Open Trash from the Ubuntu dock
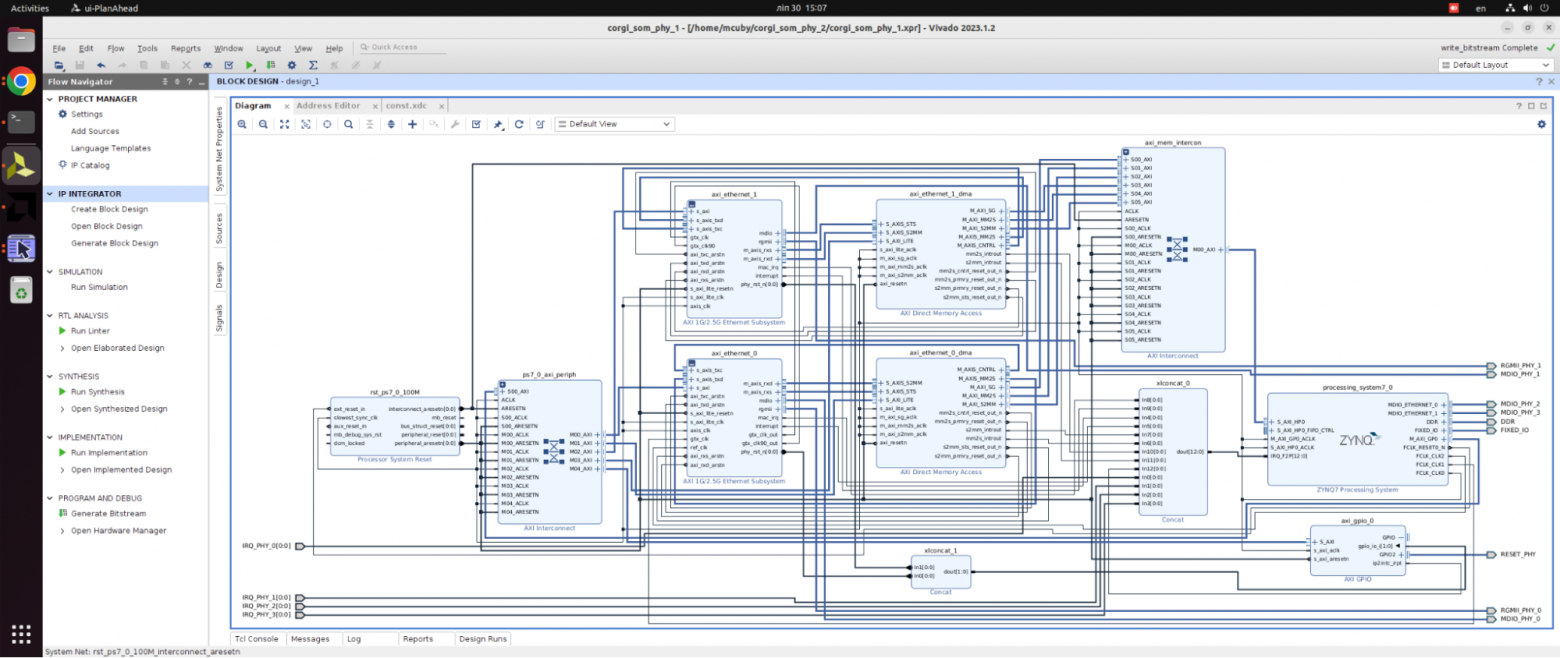1560x658 pixels. click(x=21, y=289)
